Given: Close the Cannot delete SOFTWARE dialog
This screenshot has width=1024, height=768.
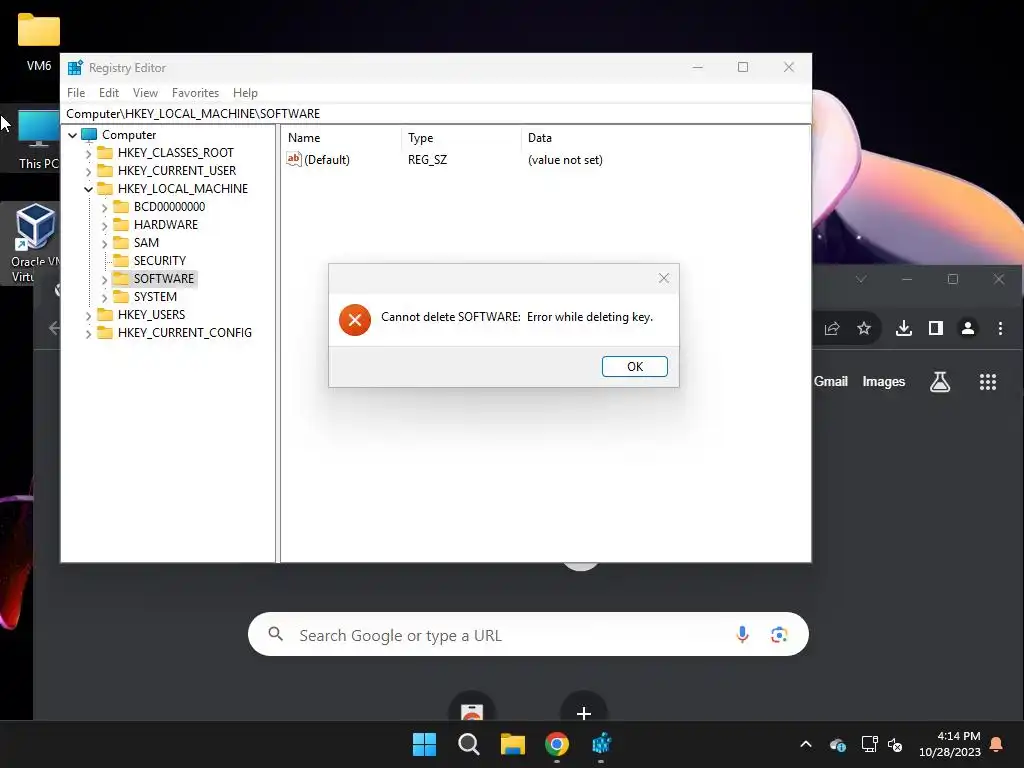Looking at the screenshot, I should 664,278.
